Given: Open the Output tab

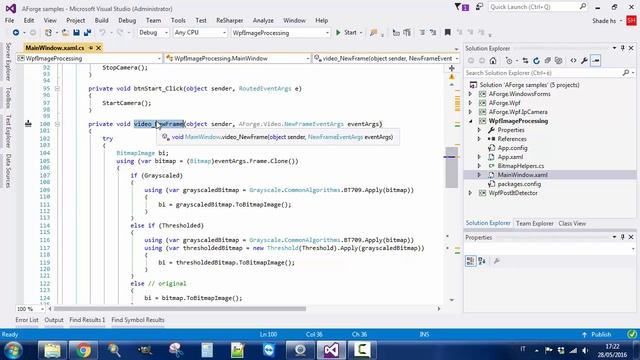Looking at the screenshot, I should tap(54, 320).
